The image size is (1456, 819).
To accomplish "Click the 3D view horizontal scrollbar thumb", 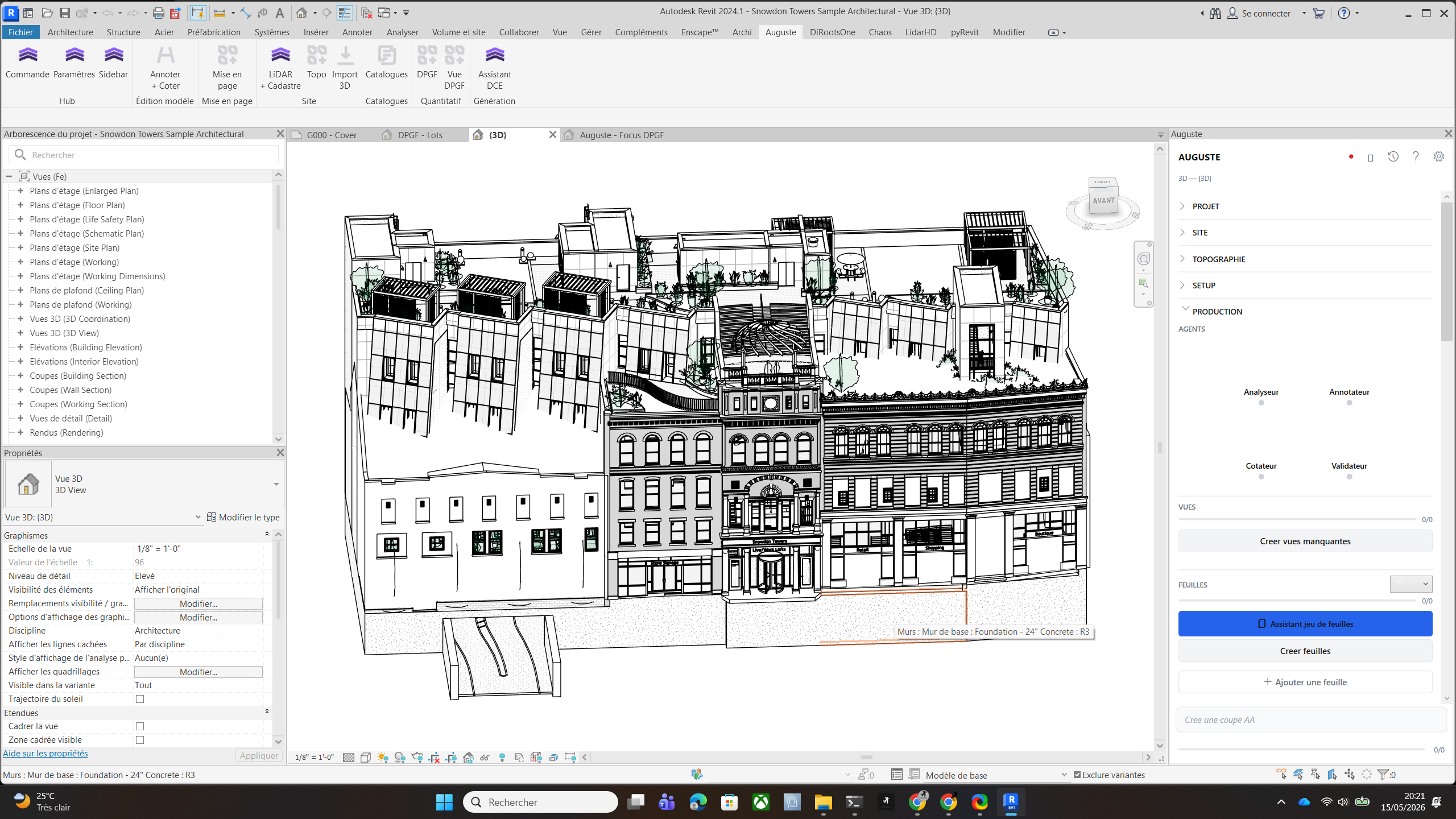I will [x=866, y=758].
